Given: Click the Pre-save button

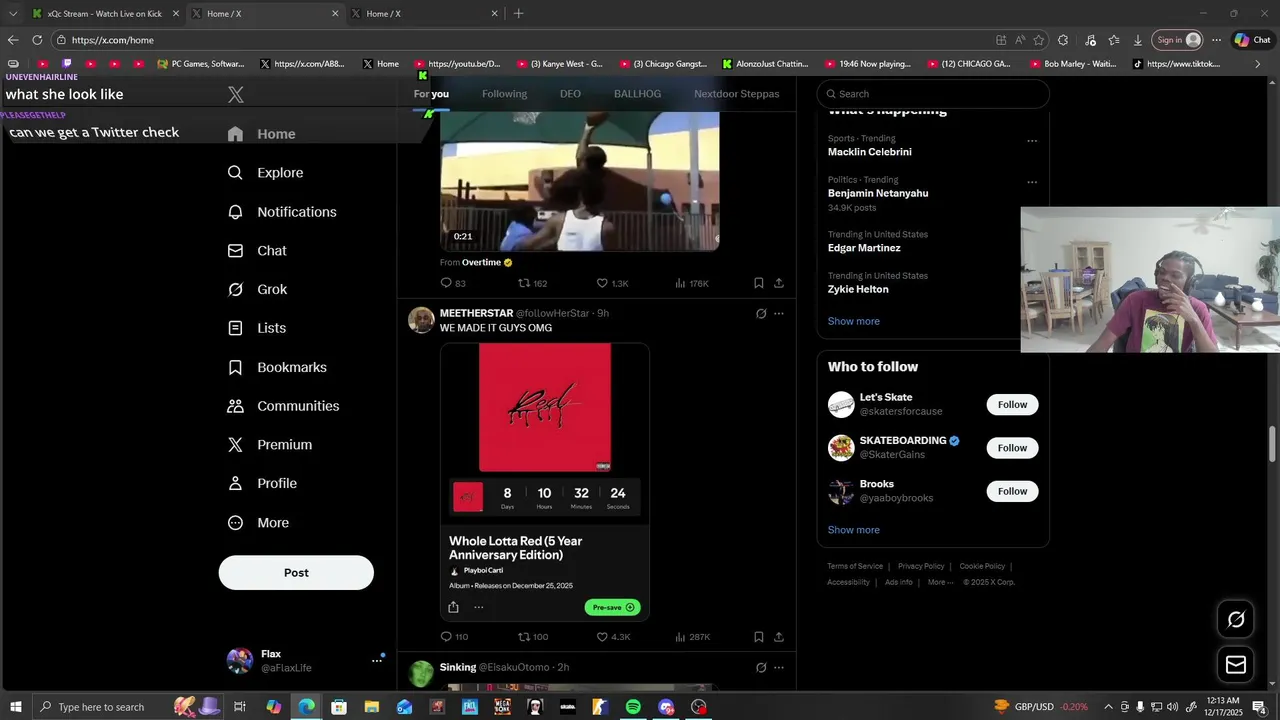Looking at the screenshot, I should click(x=612, y=607).
